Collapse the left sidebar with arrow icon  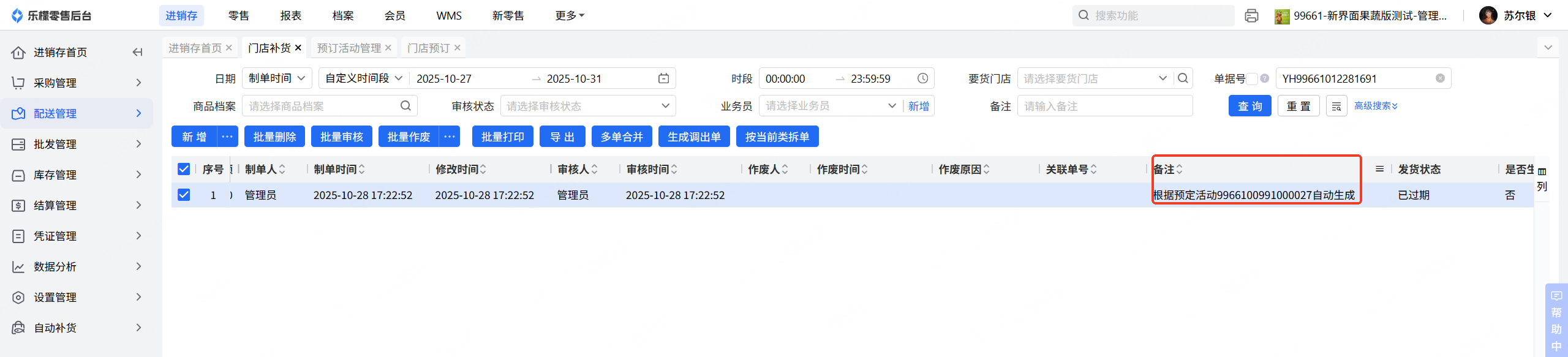(137, 52)
